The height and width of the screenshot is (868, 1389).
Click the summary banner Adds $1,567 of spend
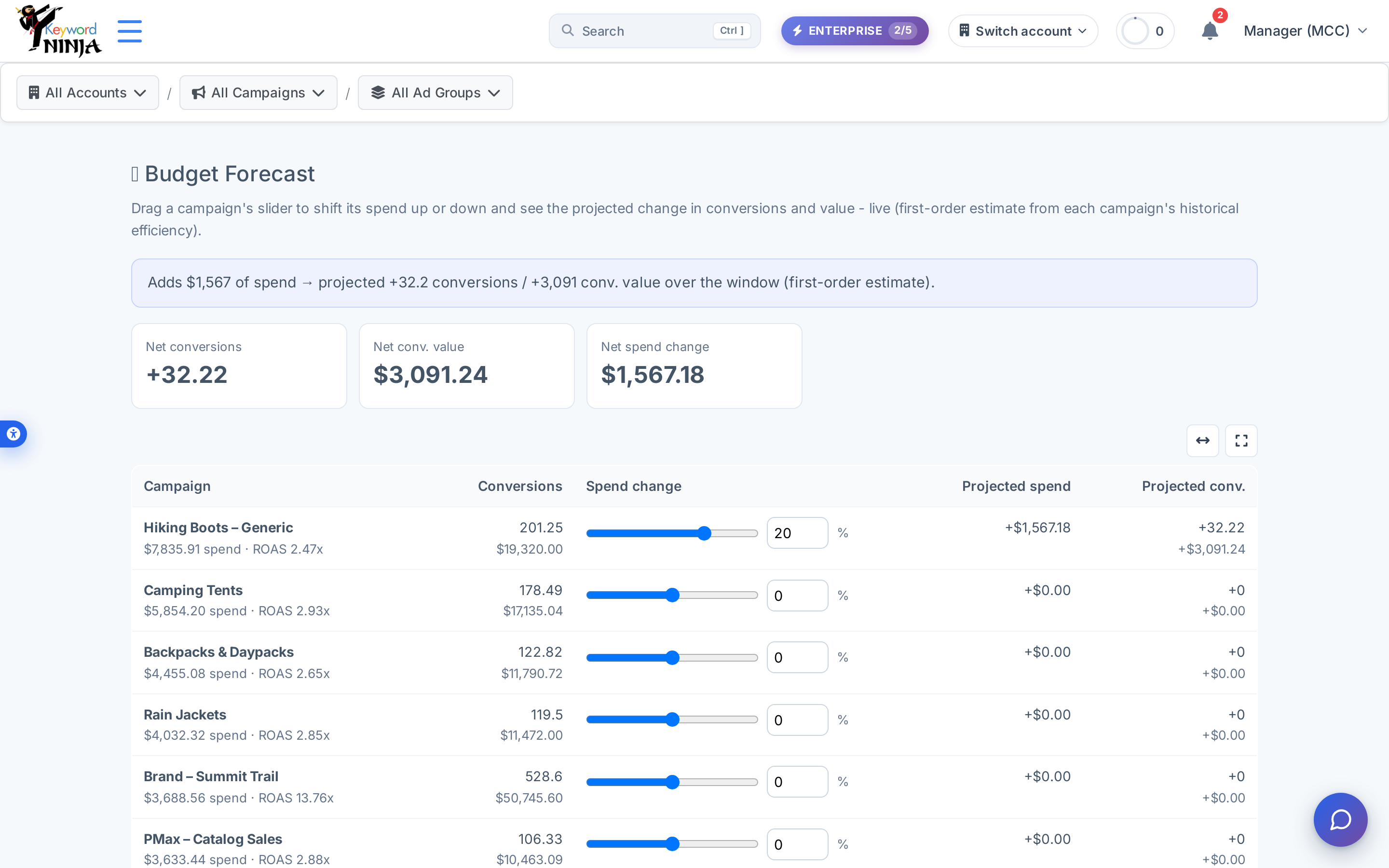694,283
